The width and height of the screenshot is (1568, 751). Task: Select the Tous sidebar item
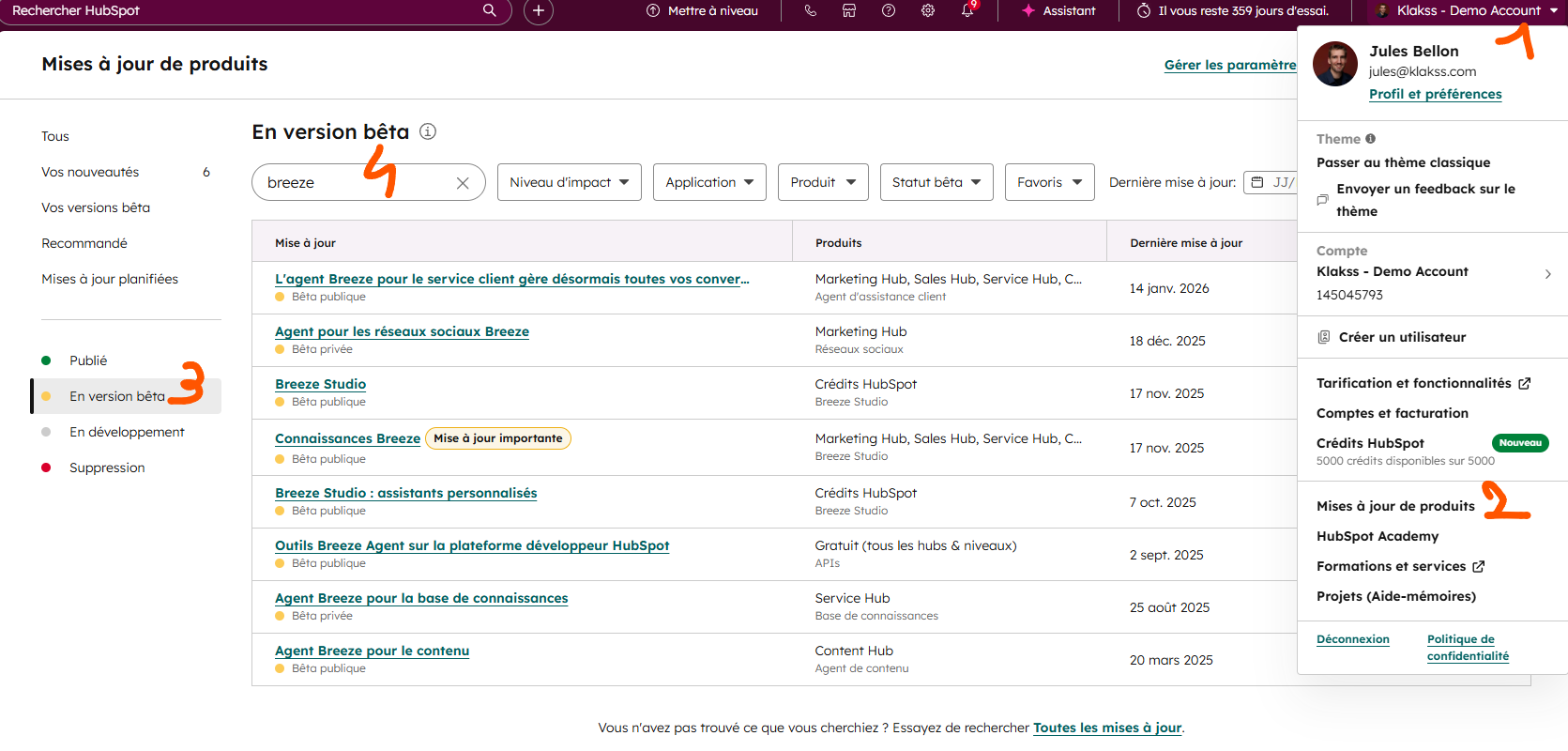tap(55, 136)
